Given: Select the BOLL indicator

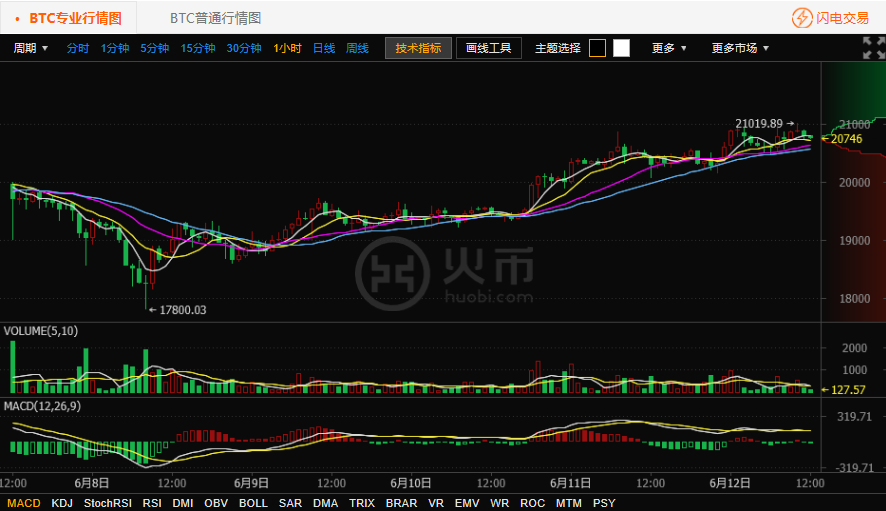Looking at the screenshot, I should tap(253, 503).
